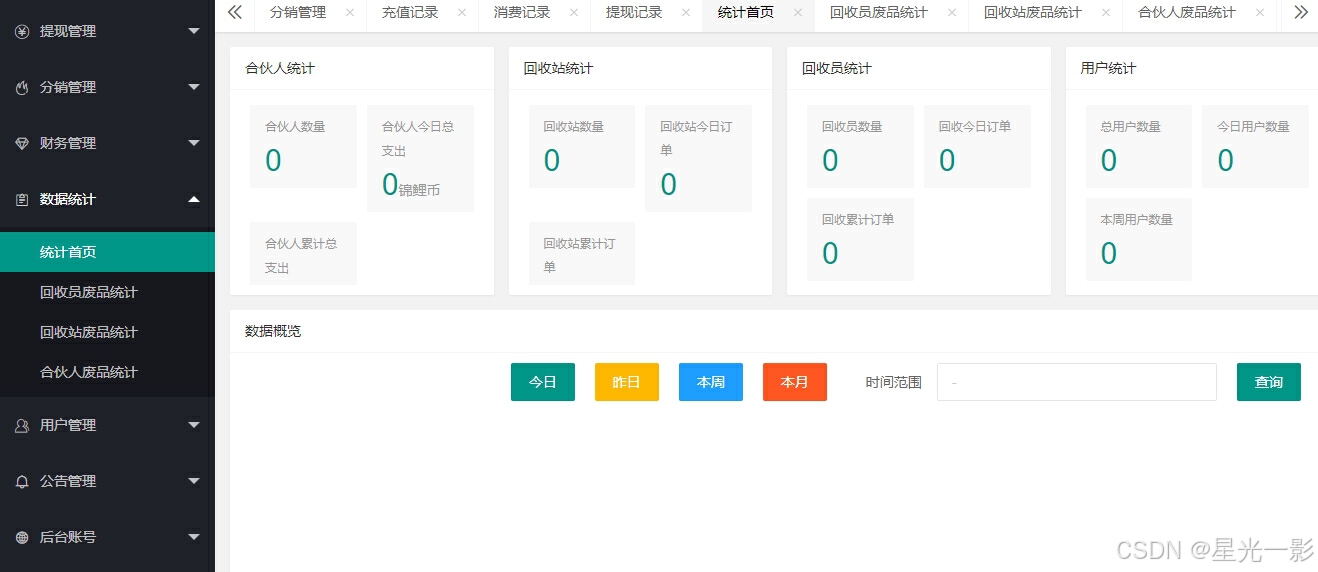Close the 充值记录 tab
This screenshot has height=572, width=1318.
click(461, 13)
